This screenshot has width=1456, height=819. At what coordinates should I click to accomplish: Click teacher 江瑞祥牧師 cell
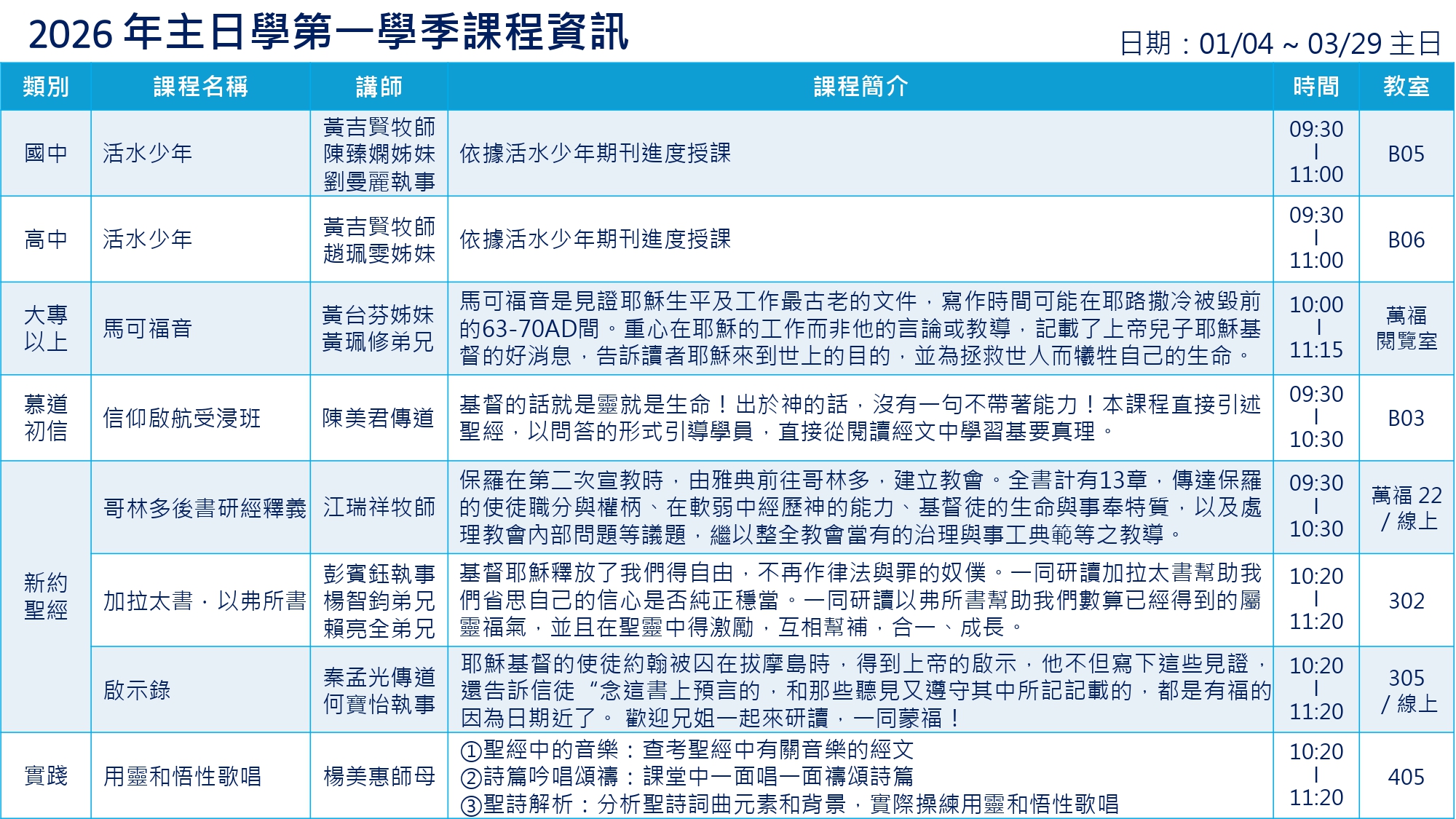click(379, 507)
